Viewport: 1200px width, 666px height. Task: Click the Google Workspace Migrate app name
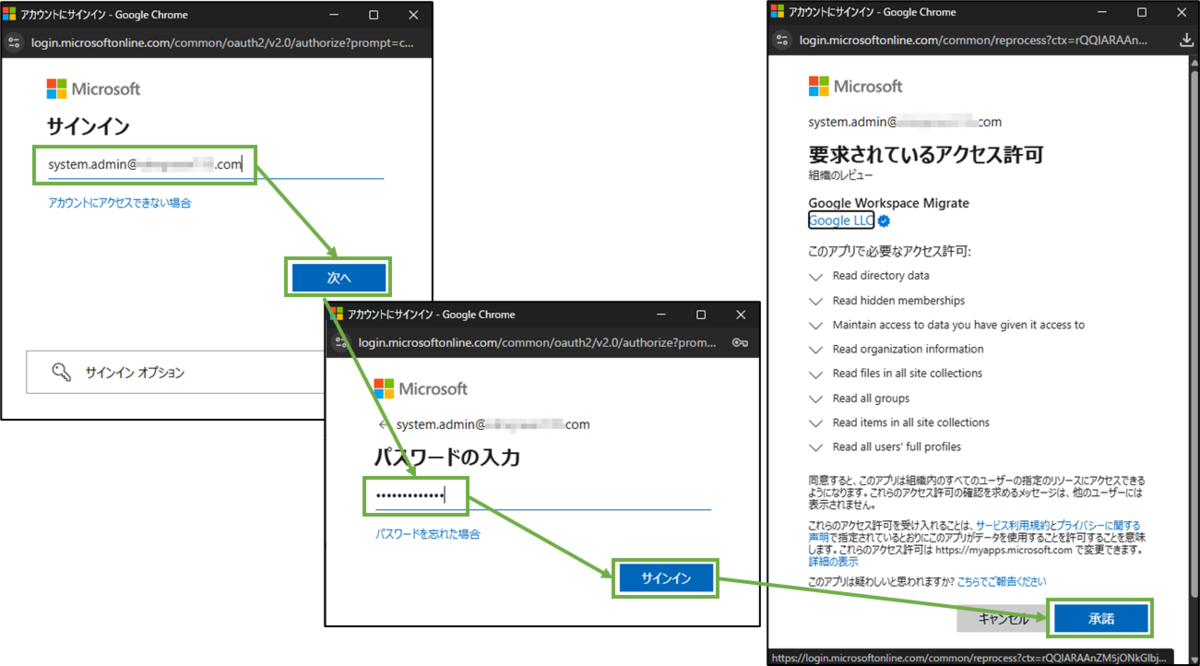coord(889,203)
